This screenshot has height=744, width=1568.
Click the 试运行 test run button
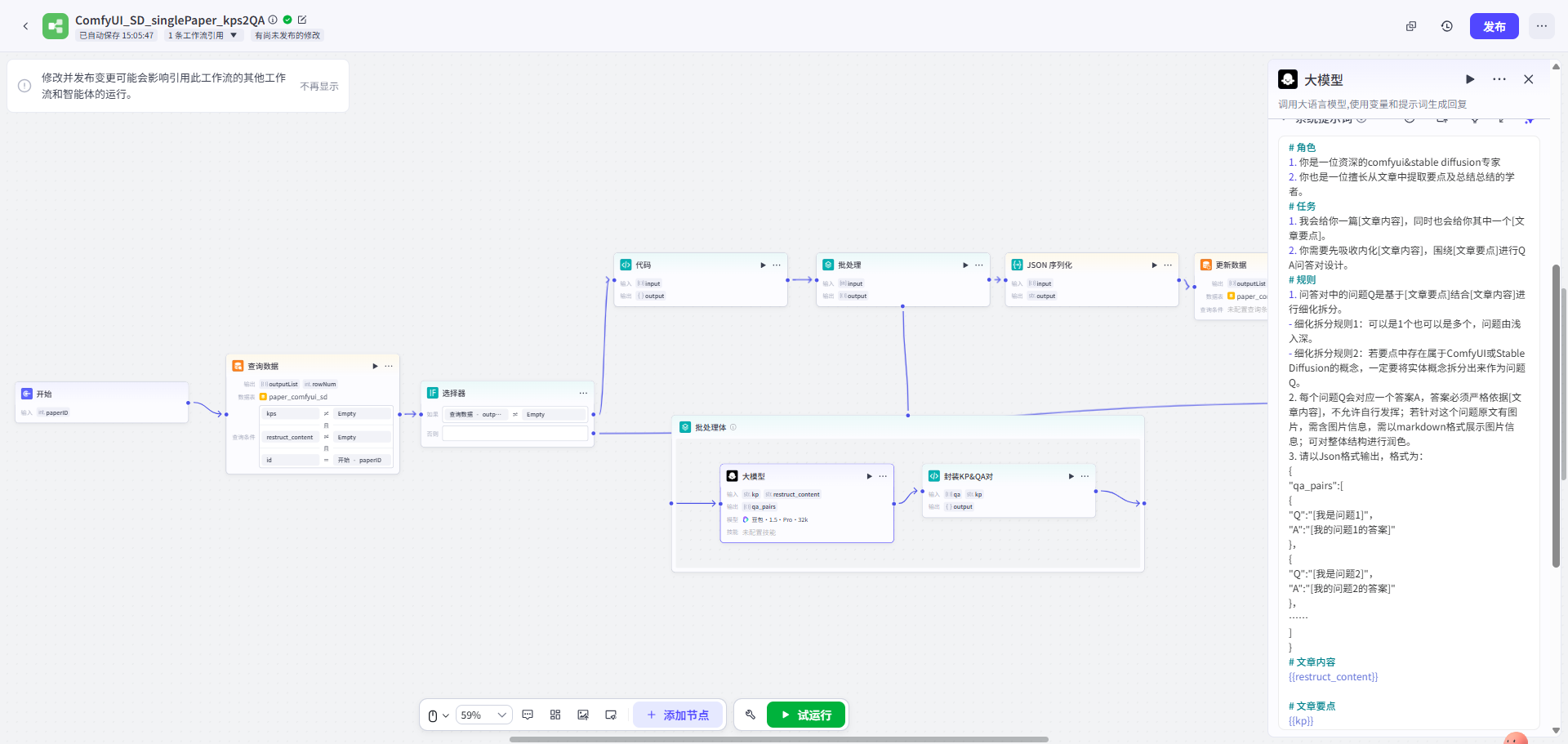click(805, 715)
